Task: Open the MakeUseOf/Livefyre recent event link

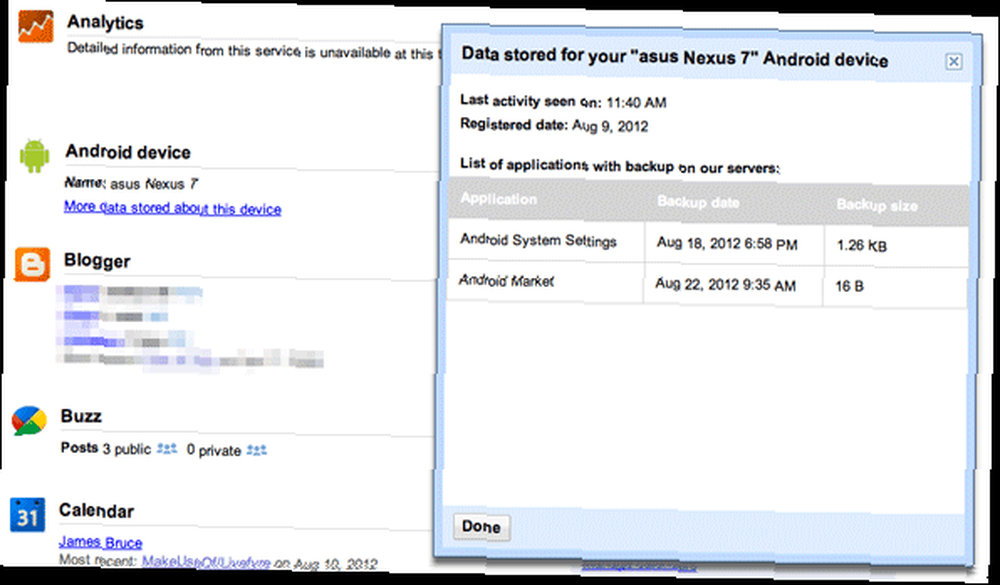Action: 206,562
